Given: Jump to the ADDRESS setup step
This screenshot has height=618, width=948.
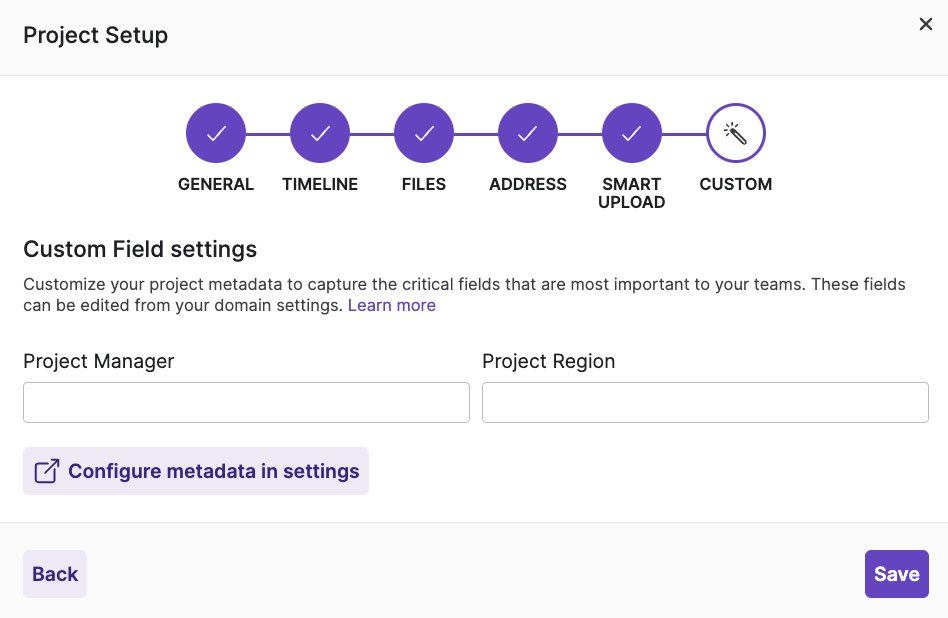Looking at the screenshot, I should (528, 184).
